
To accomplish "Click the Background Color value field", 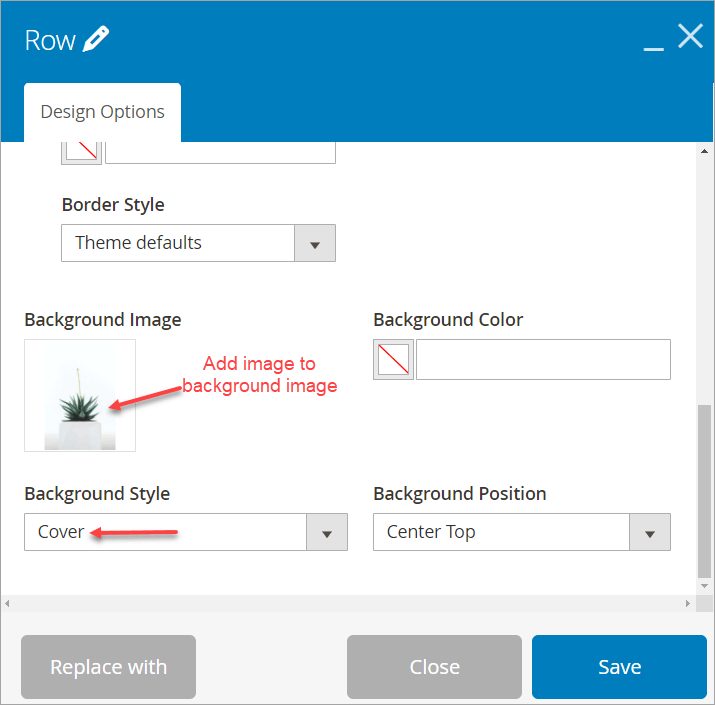I will (x=543, y=359).
